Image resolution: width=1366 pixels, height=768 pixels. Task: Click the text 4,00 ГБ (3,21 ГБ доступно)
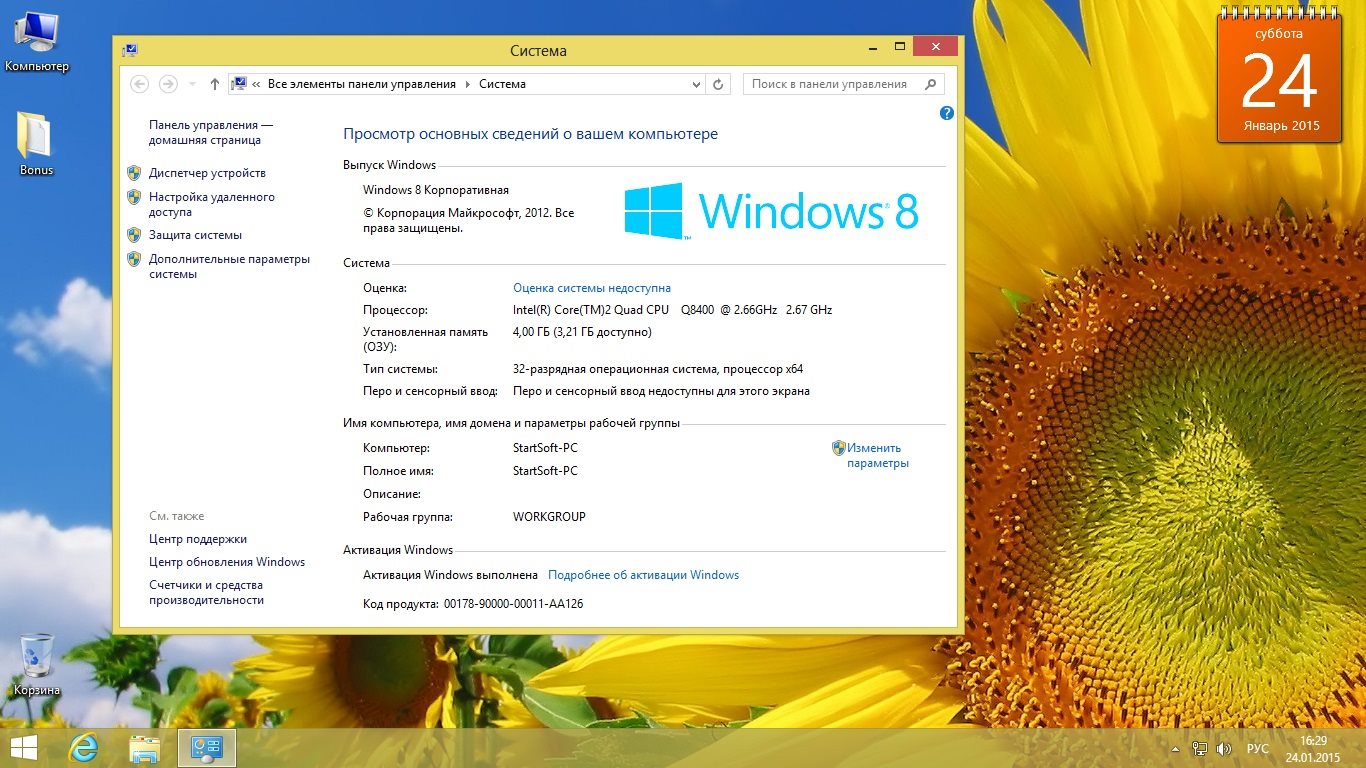[x=582, y=332]
